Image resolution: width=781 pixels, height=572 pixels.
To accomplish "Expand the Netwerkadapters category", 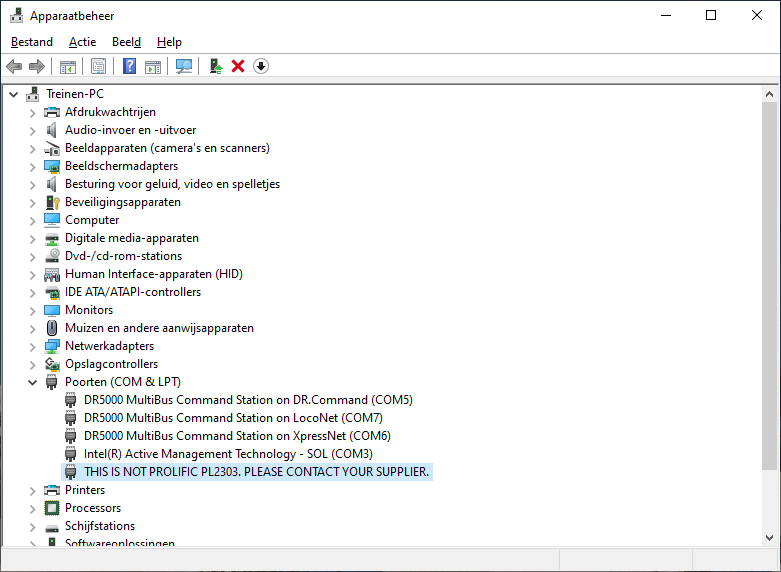I will pos(32,346).
